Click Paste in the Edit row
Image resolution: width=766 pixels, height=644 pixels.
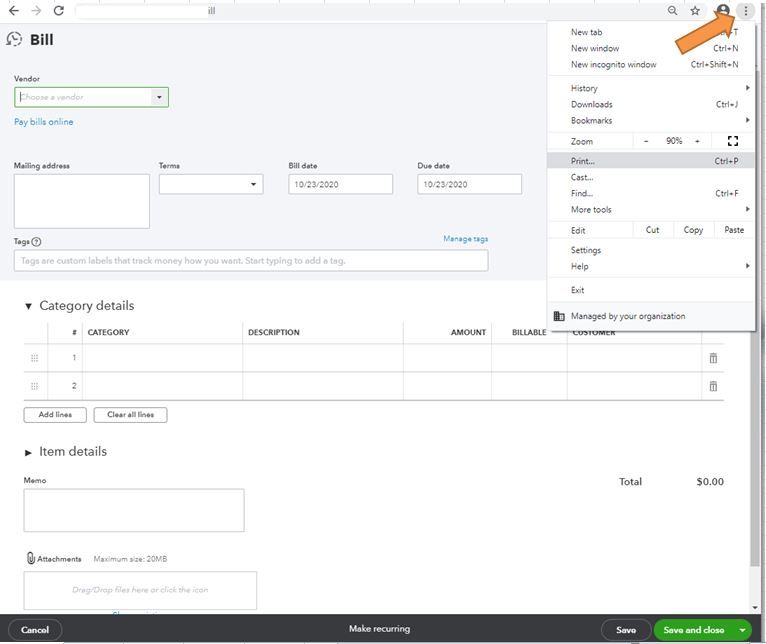[x=734, y=230]
